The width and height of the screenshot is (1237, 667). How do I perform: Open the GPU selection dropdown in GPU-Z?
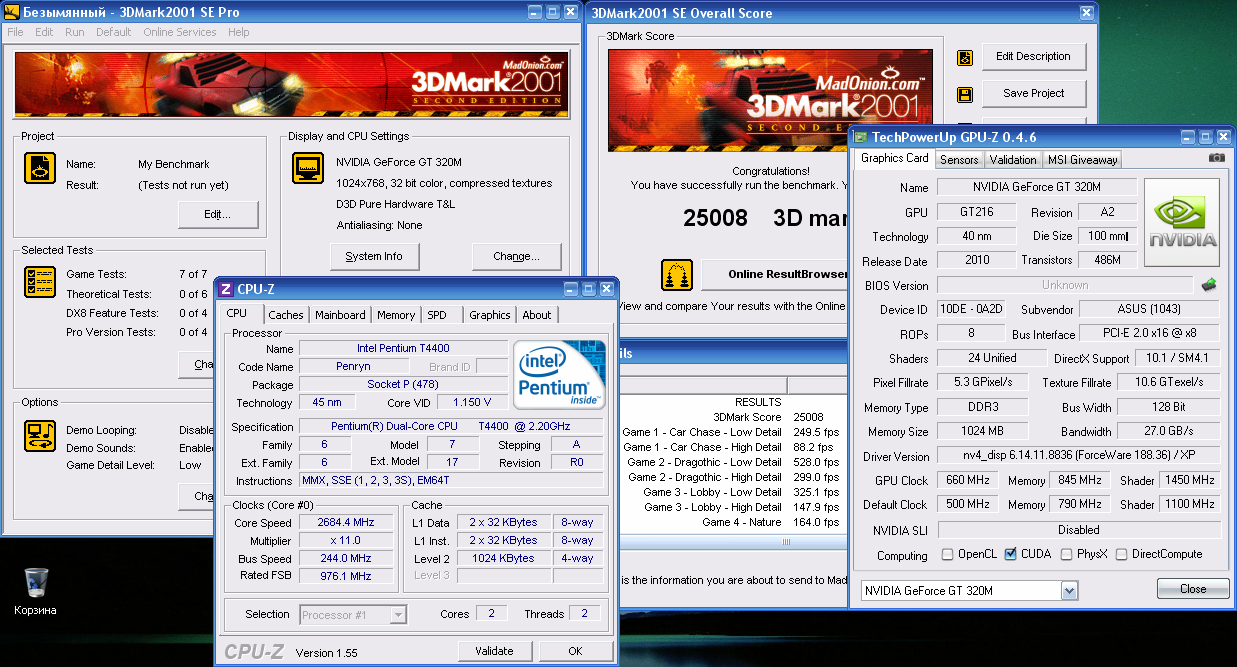[1070, 591]
